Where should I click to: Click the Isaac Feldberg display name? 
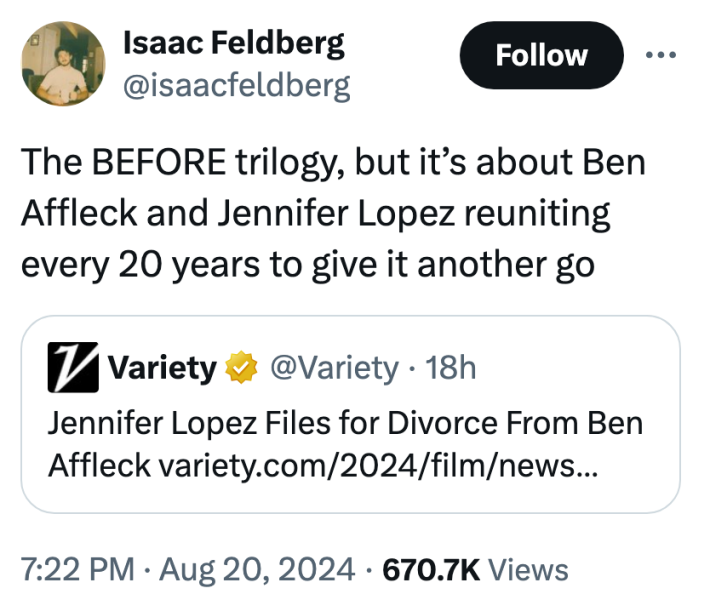click(x=232, y=42)
